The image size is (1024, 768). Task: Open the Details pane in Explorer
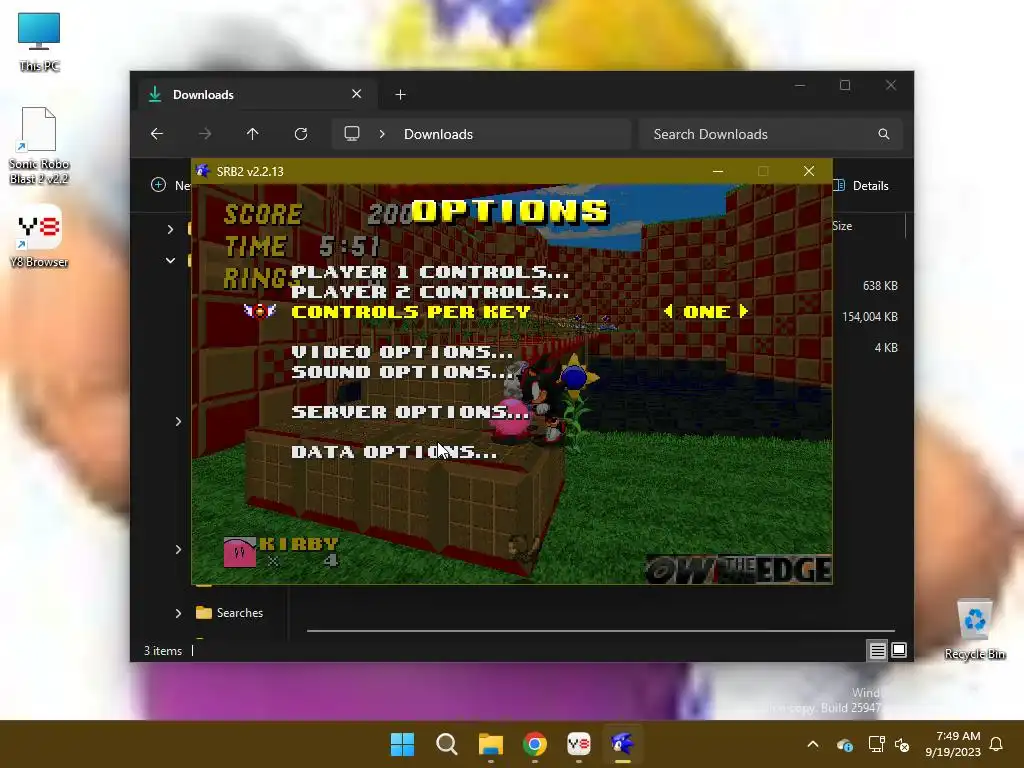(862, 185)
